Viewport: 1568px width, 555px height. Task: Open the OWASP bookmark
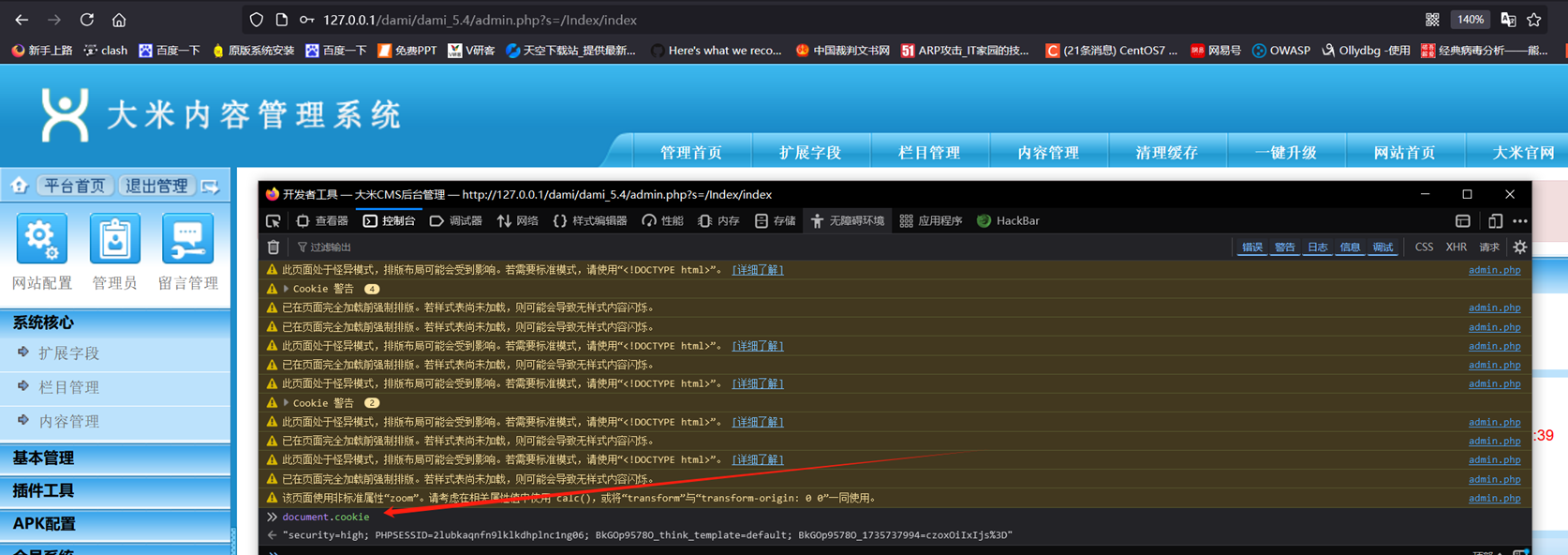[1281, 51]
